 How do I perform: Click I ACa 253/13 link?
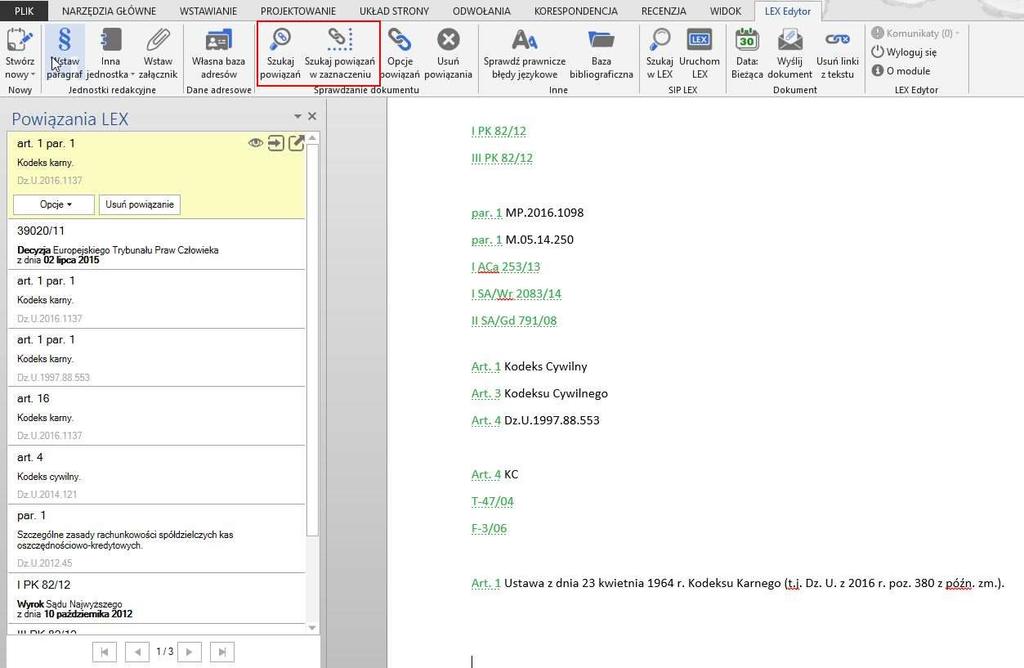[505, 266]
